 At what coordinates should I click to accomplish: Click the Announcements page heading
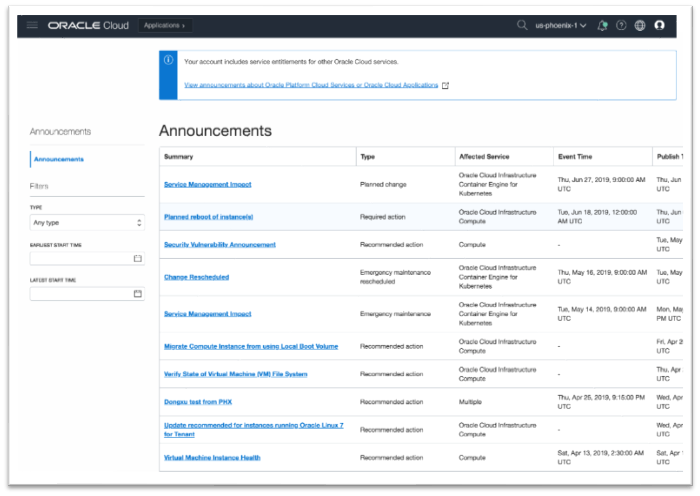coord(215,131)
